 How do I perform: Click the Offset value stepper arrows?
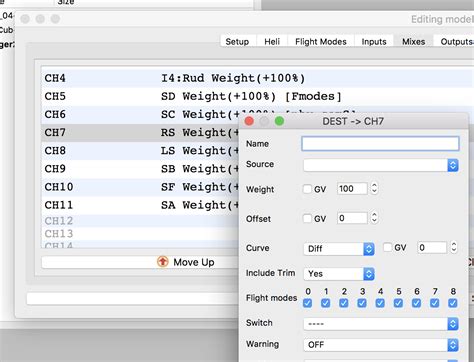click(374, 218)
